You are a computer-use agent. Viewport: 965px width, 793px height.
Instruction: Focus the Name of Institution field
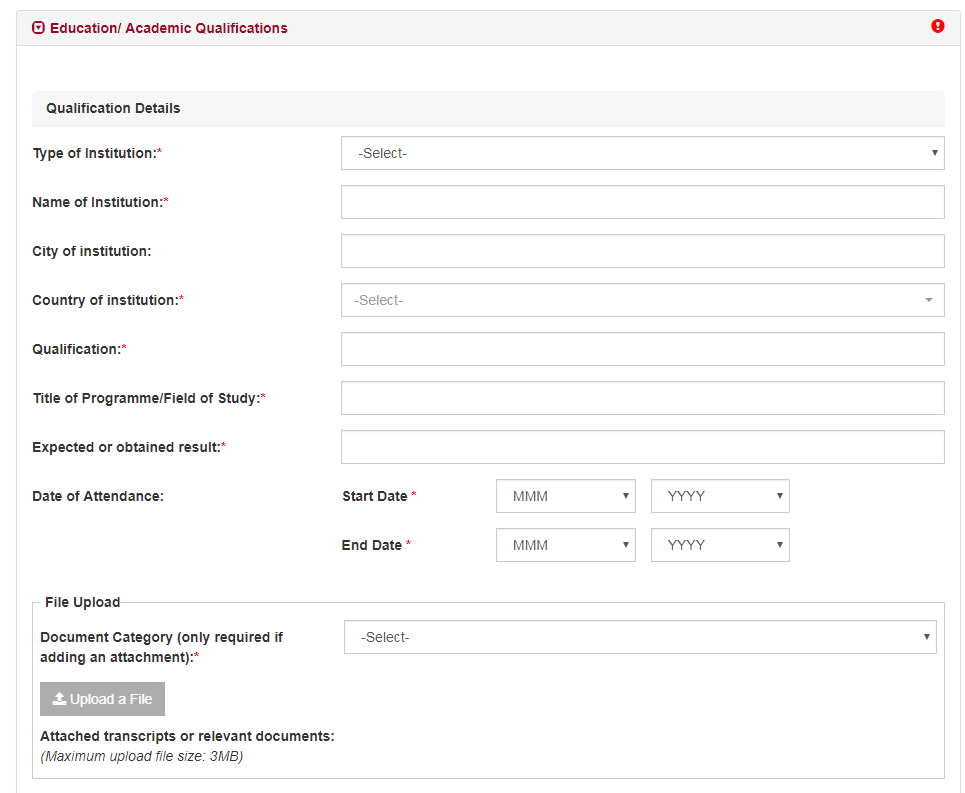click(643, 202)
